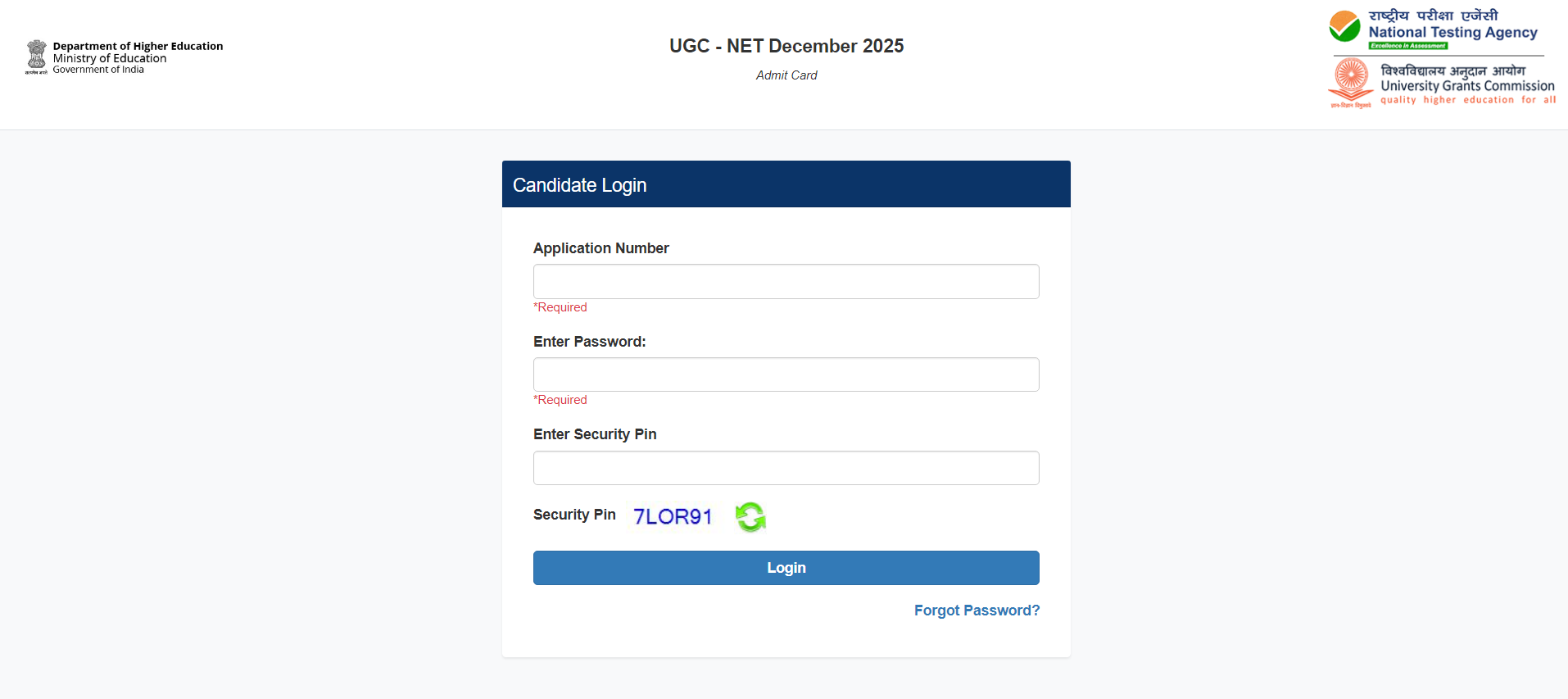Click the UGC - NET December 2025 title
The width and height of the screenshot is (1568, 699).
tap(786, 46)
